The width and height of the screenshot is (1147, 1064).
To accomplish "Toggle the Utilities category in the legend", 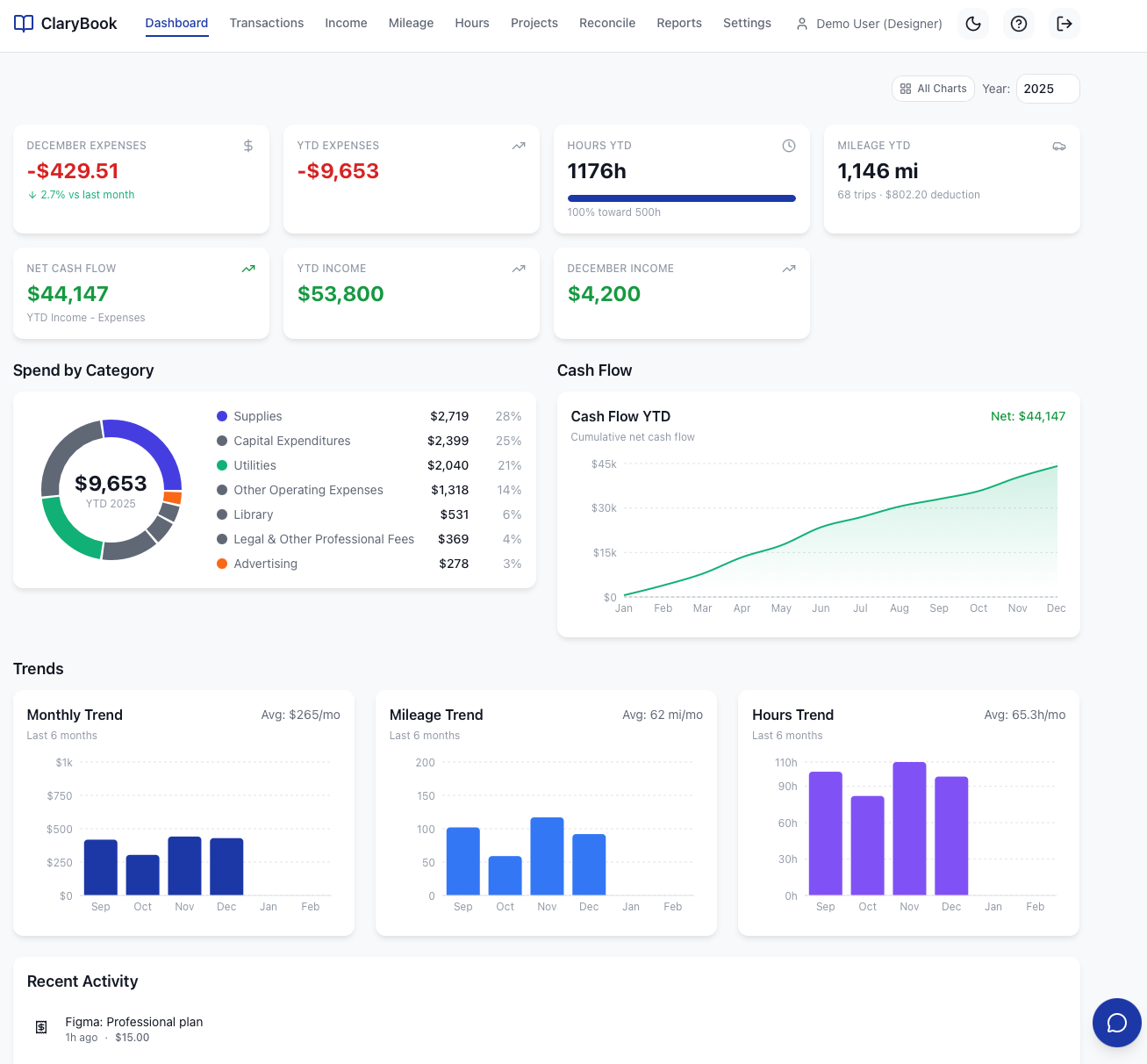I will 254,465.
